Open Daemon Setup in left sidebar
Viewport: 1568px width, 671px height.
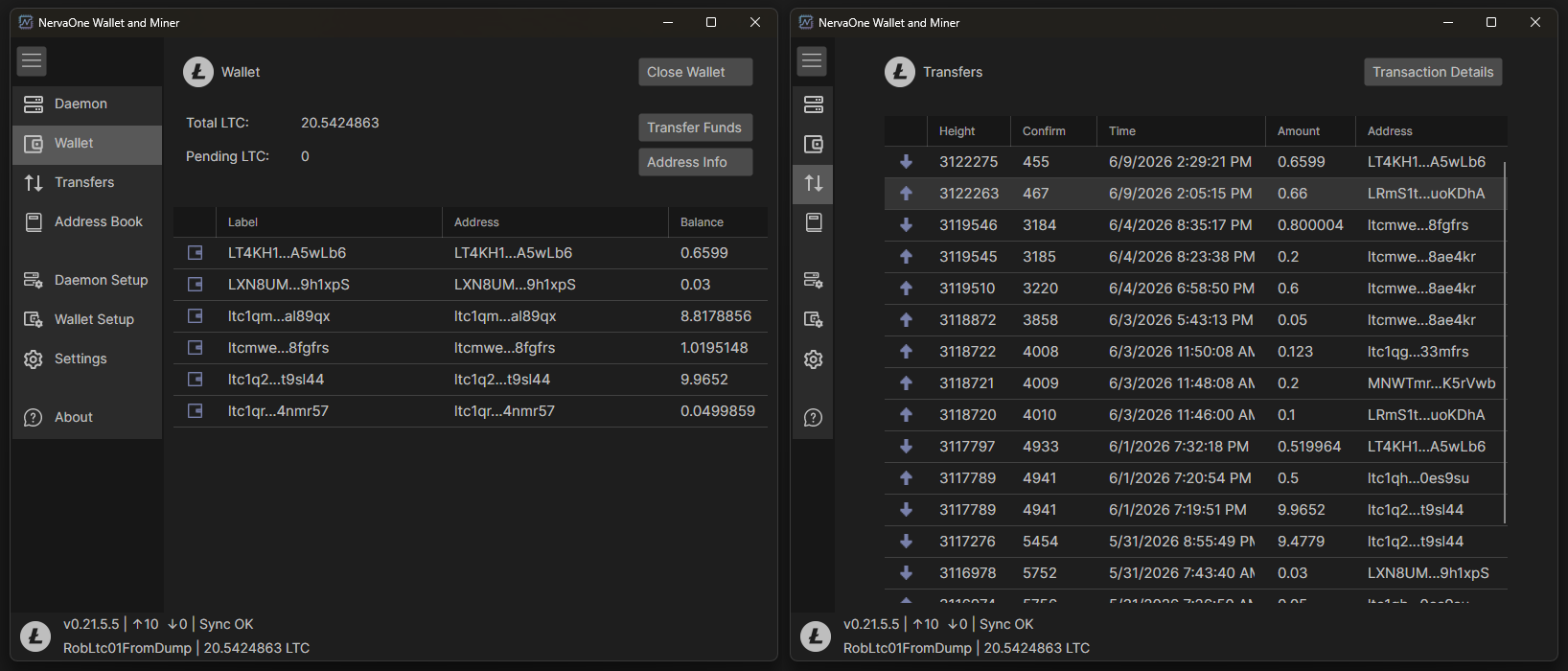(87, 280)
